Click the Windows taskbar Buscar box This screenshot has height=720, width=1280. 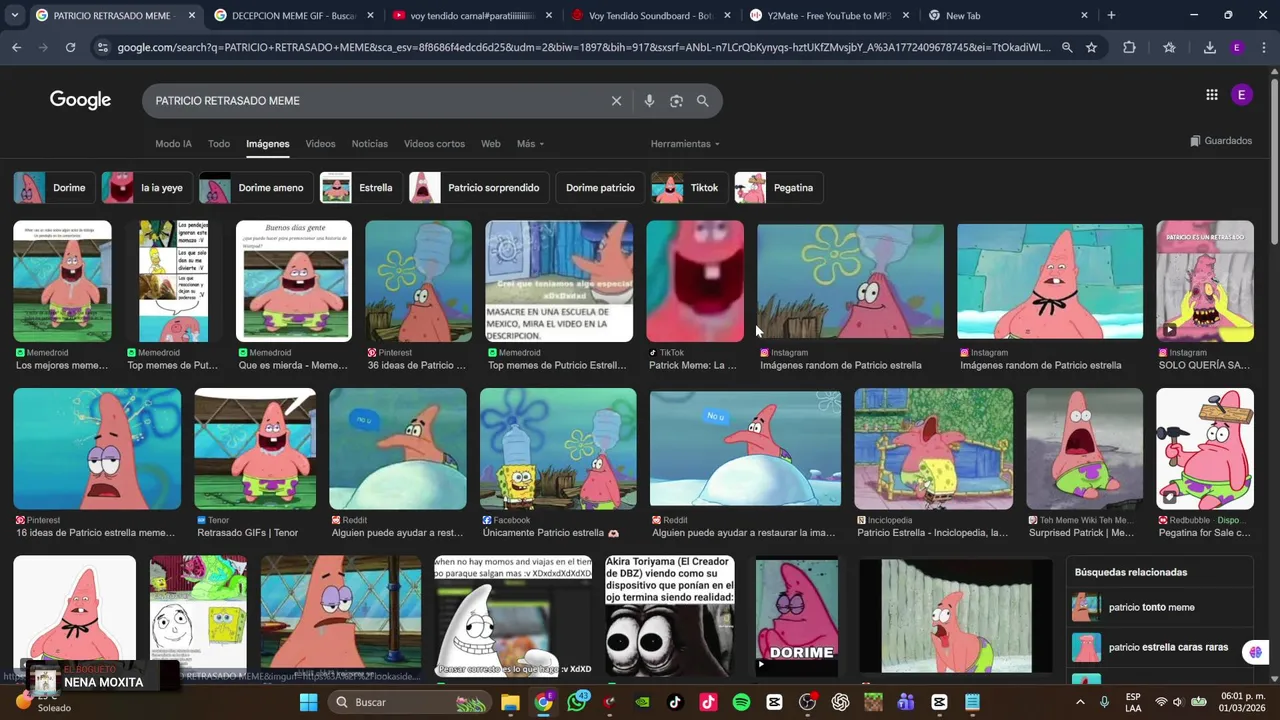coord(412,702)
